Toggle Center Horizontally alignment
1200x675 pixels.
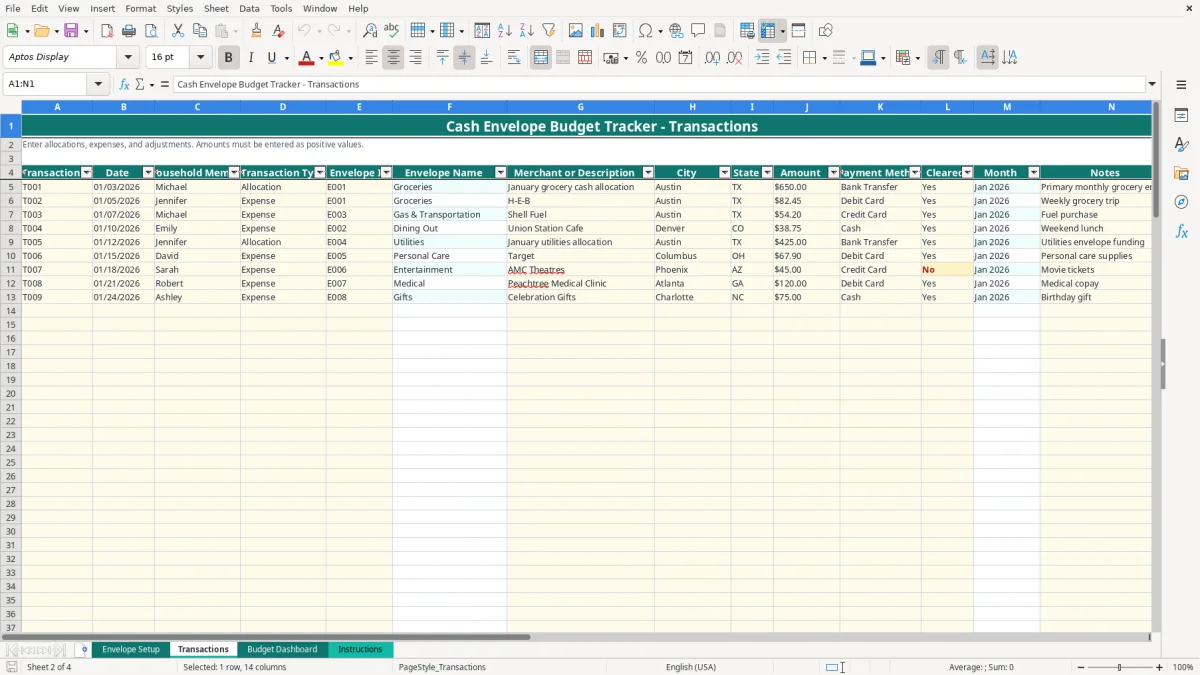click(393, 58)
